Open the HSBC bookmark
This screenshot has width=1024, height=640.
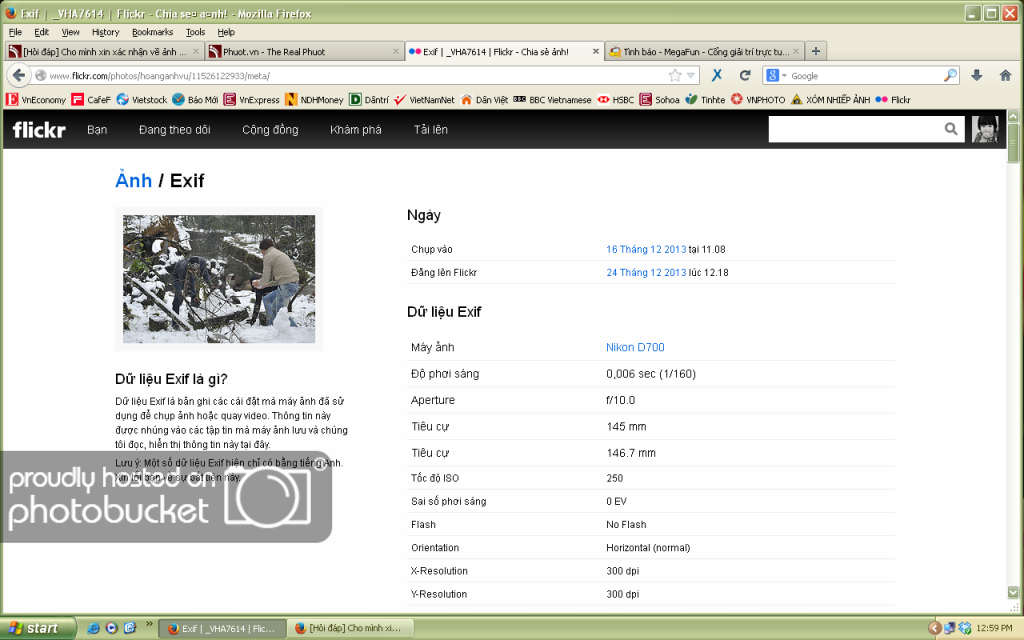[616, 100]
